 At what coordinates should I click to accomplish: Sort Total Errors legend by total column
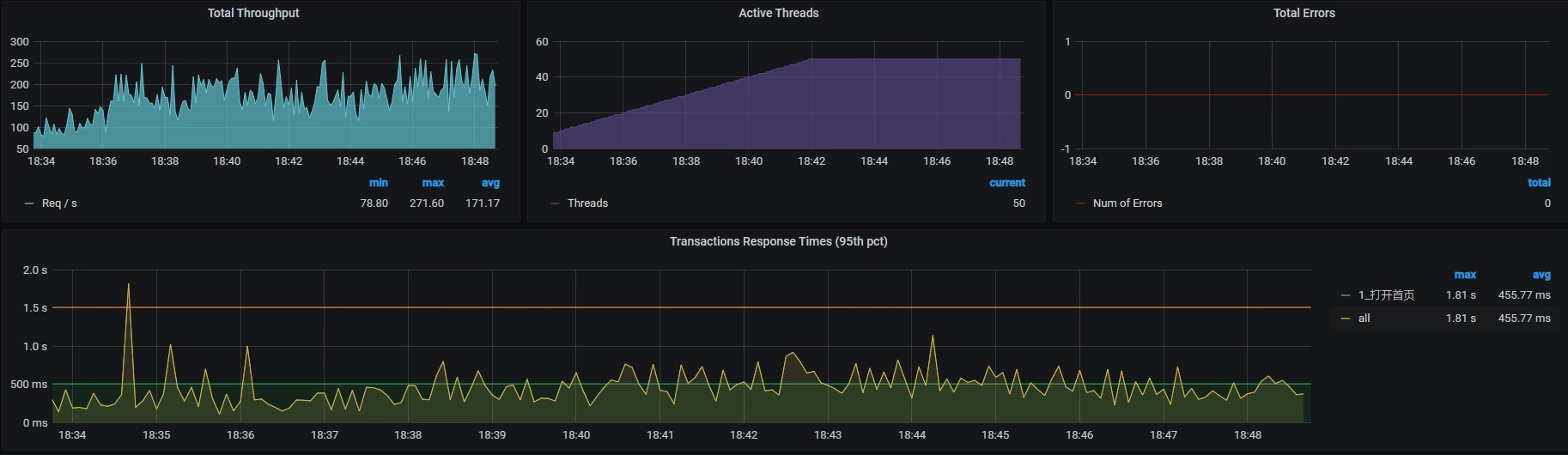point(1539,183)
